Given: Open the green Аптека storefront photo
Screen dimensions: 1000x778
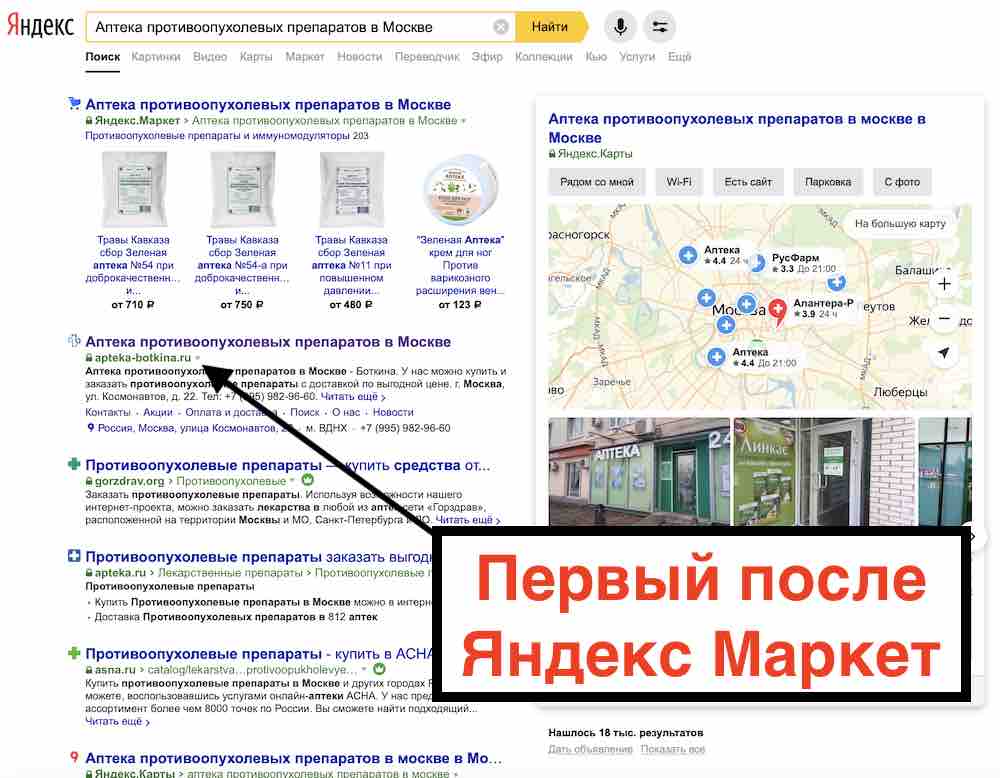Looking at the screenshot, I should click(x=639, y=472).
